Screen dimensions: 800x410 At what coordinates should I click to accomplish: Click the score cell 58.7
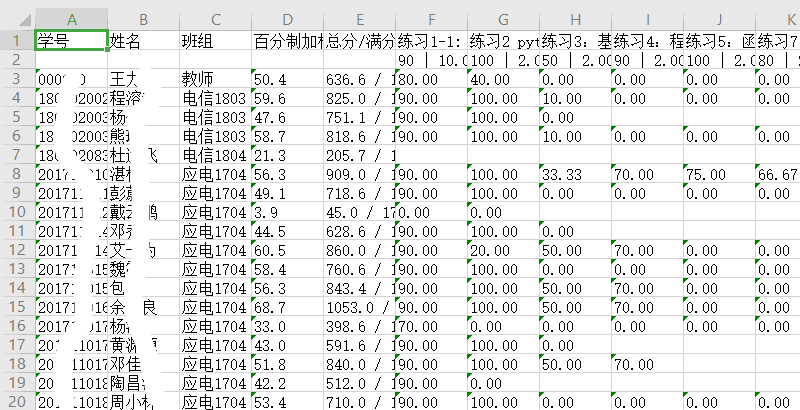click(x=287, y=136)
